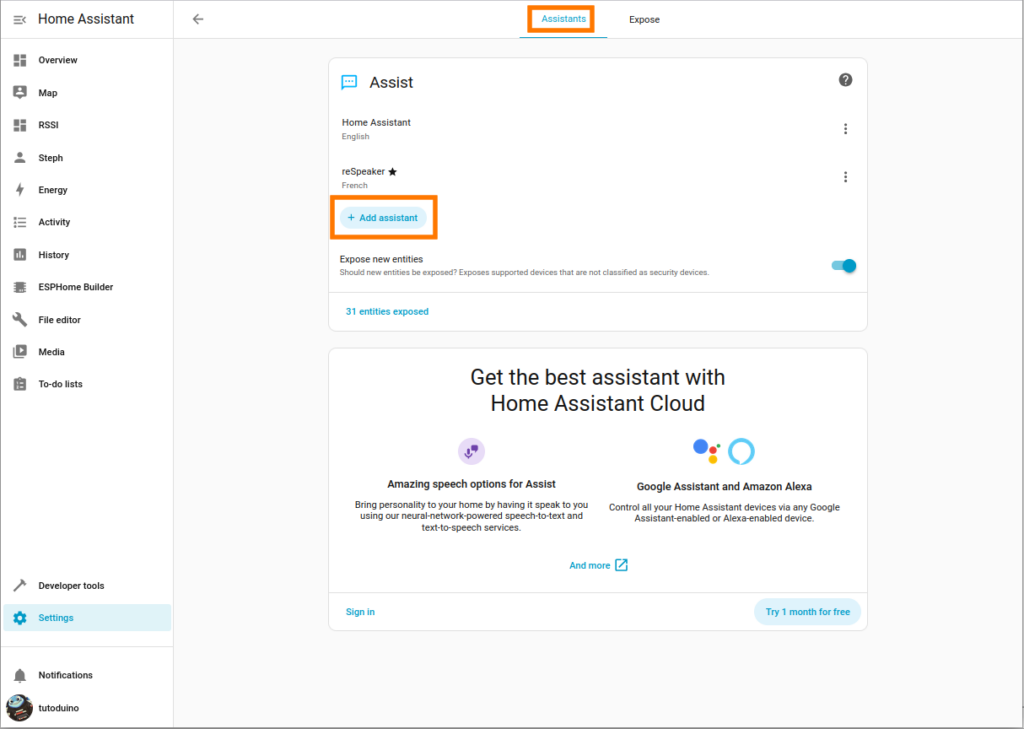Screen dimensions: 1024x729
Task: Open the Map panel in the sidebar
Action: (47, 93)
